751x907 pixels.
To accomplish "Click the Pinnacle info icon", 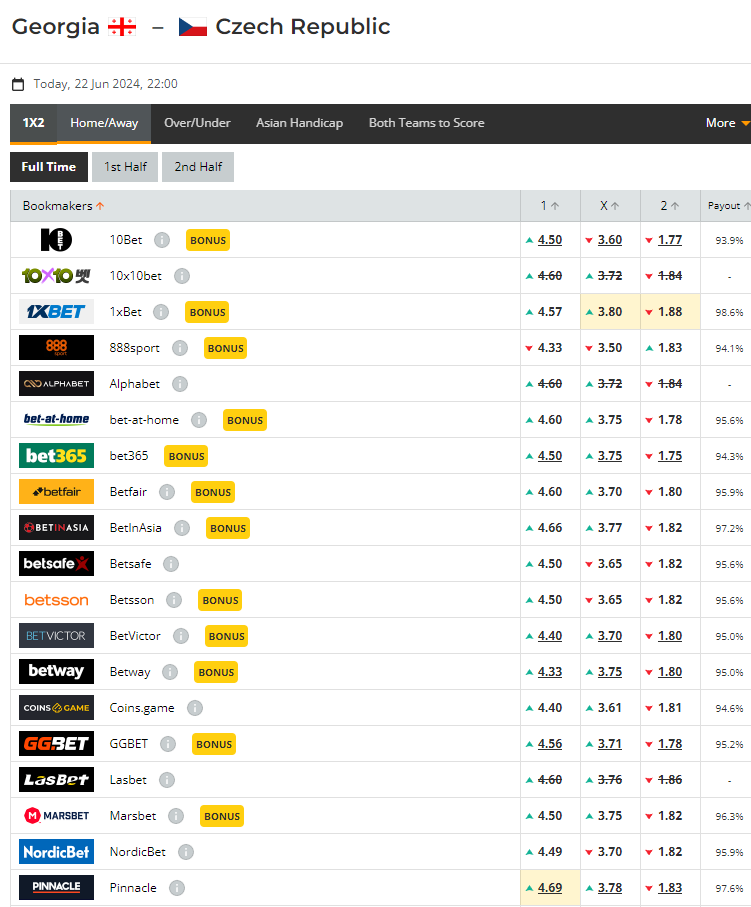I will (x=177, y=888).
